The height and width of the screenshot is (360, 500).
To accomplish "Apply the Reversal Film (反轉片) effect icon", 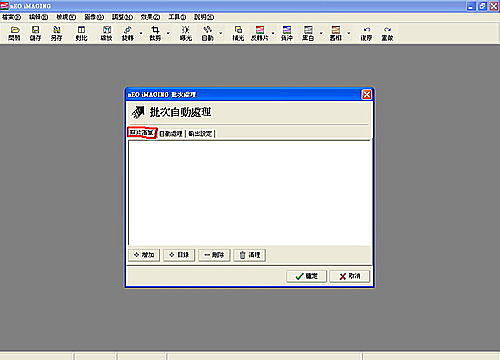I will click(x=260, y=33).
